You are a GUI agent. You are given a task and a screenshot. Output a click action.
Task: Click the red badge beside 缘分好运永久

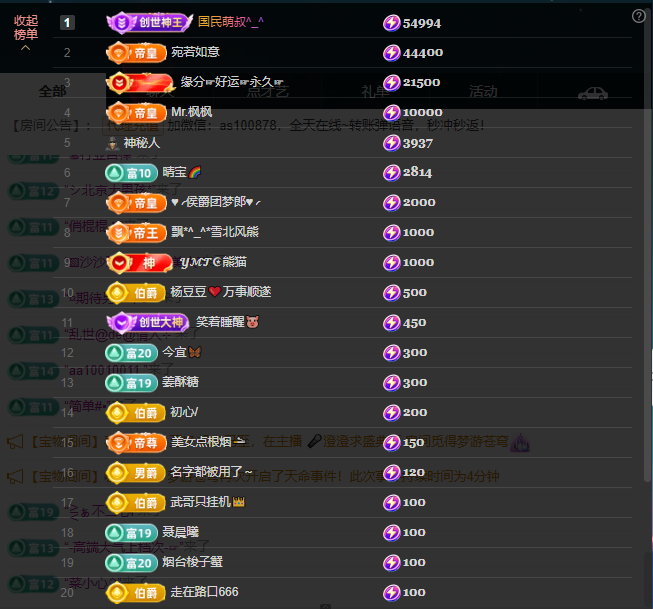click(140, 82)
